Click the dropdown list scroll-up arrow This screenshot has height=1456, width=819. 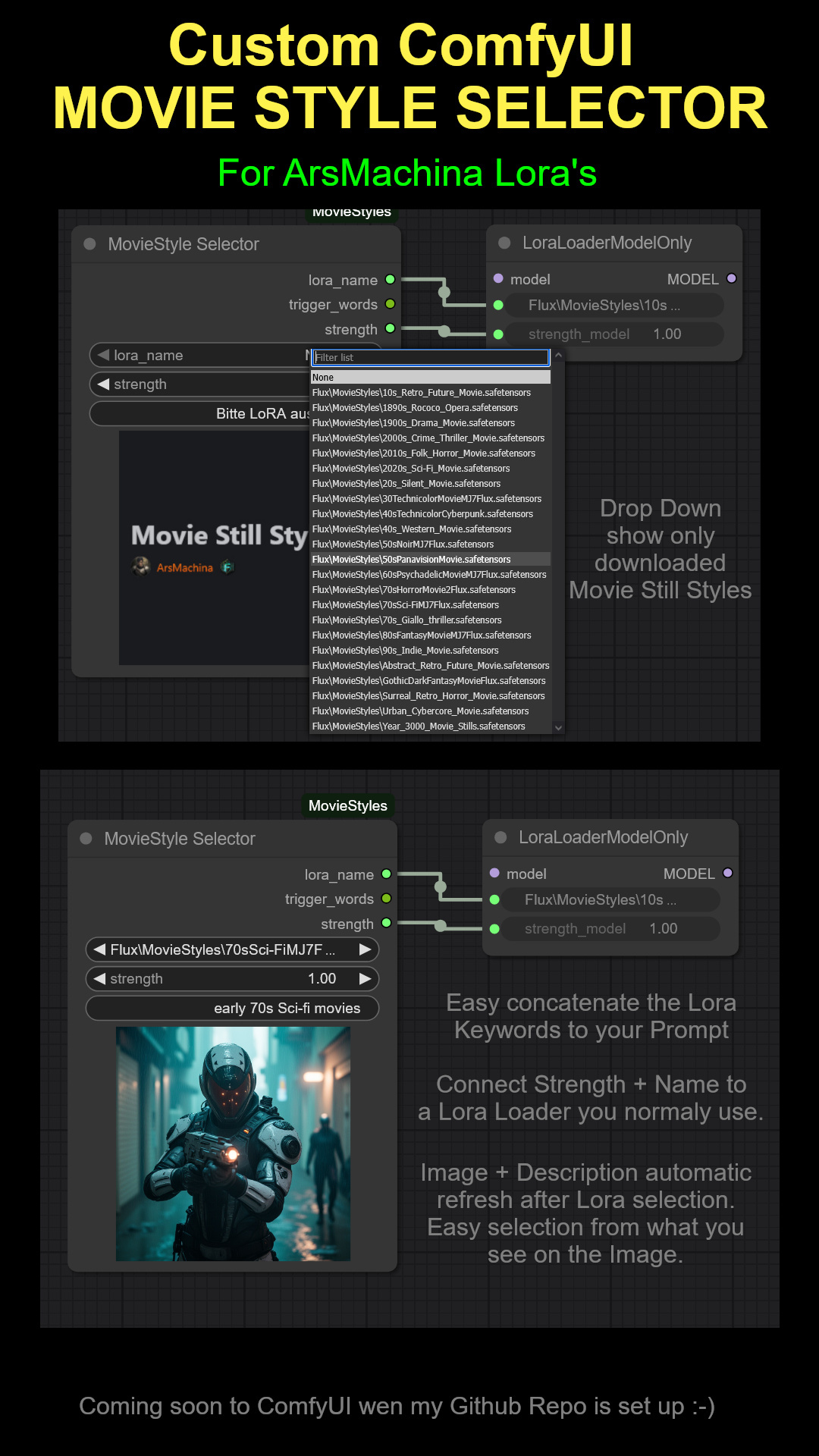pos(558,355)
